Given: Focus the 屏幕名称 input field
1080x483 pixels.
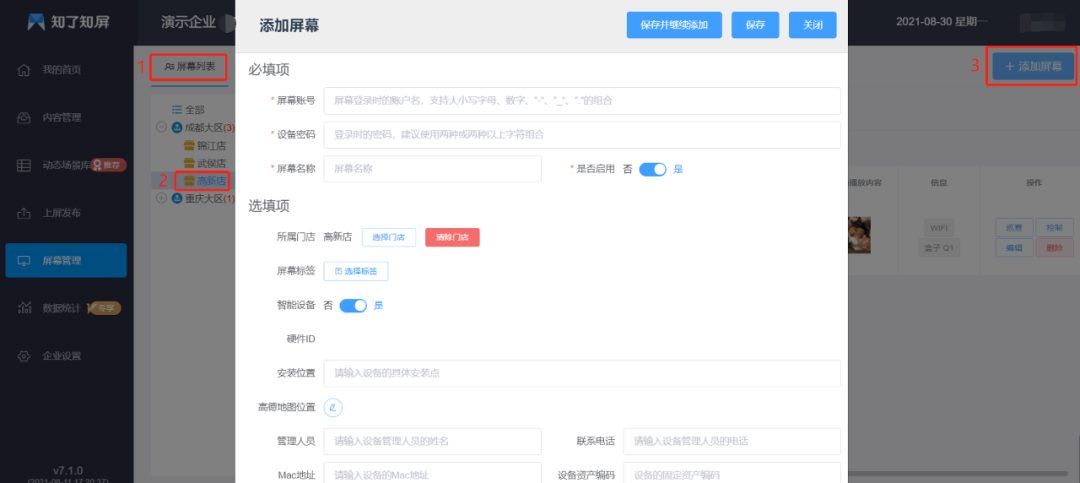Looking at the screenshot, I should coord(433,169).
